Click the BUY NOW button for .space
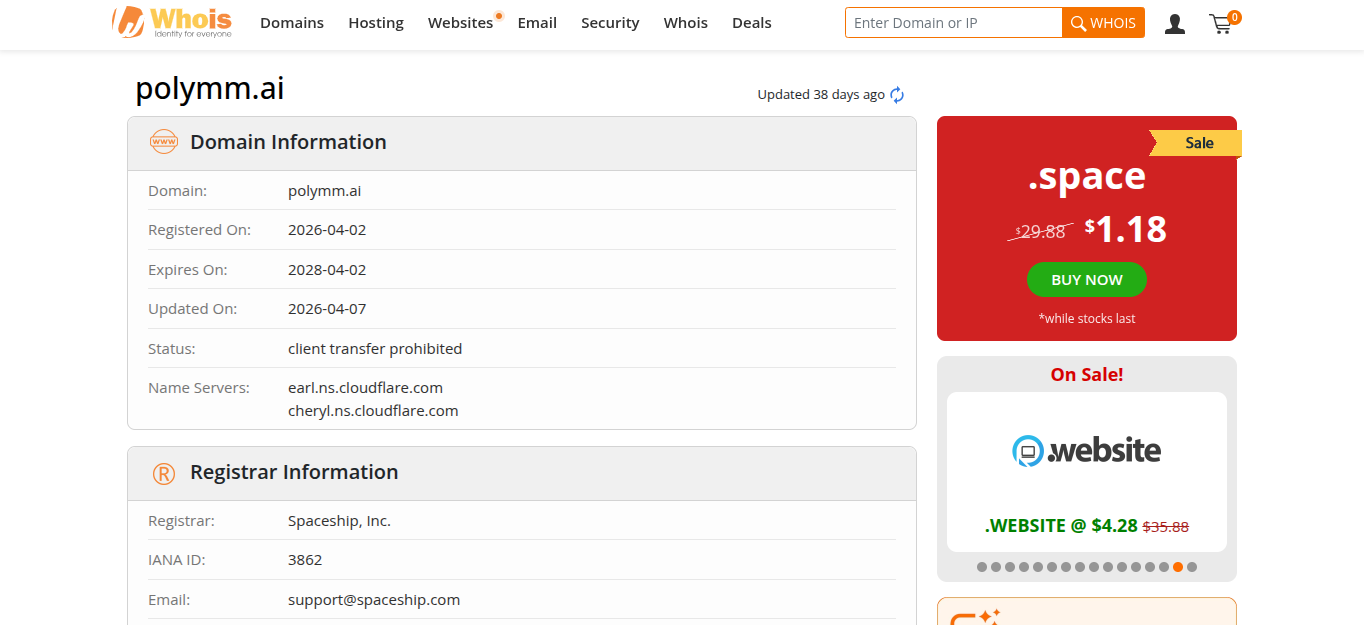The height and width of the screenshot is (625, 1364). 1087,280
